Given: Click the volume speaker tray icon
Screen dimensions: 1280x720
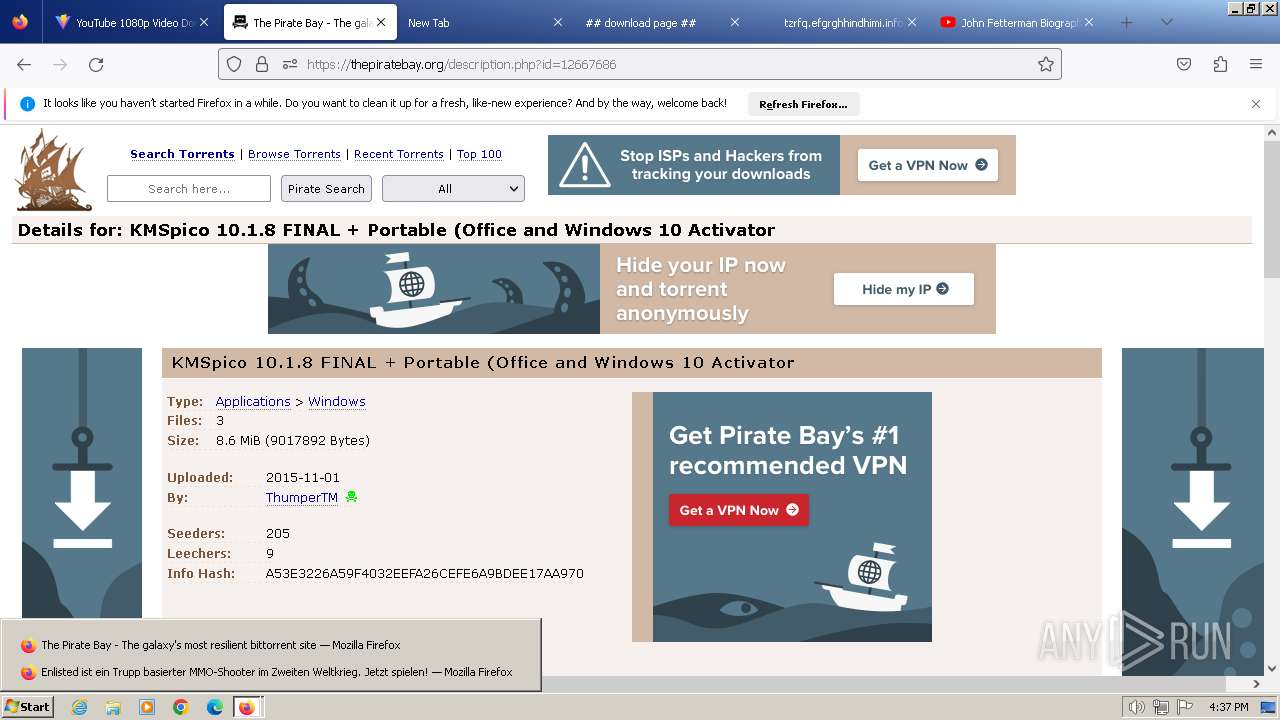Looking at the screenshot, I should 1137,707.
